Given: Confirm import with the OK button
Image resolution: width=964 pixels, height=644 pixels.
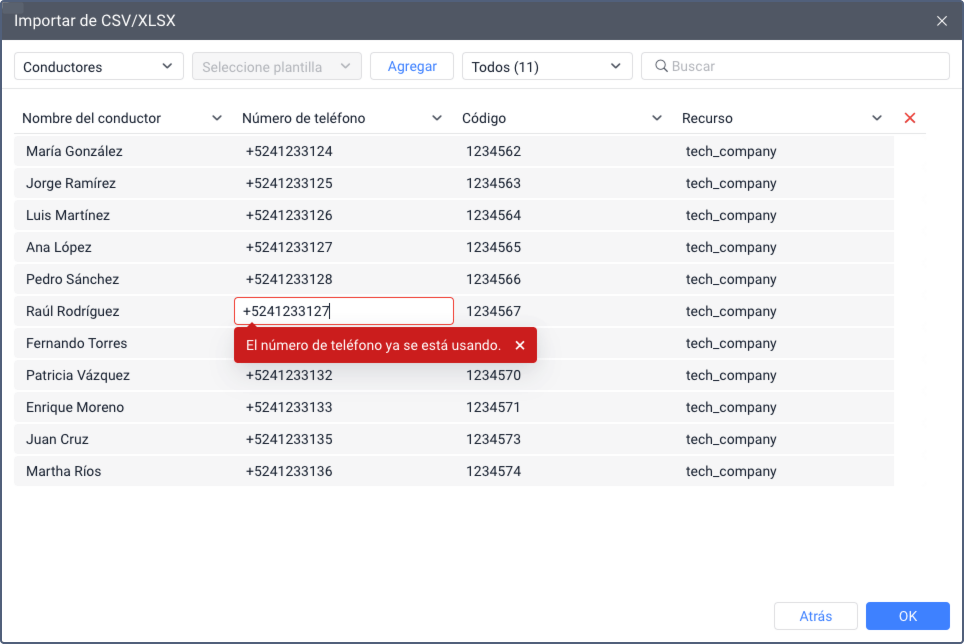Looking at the screenshot, I should click(x=907, y=616).
